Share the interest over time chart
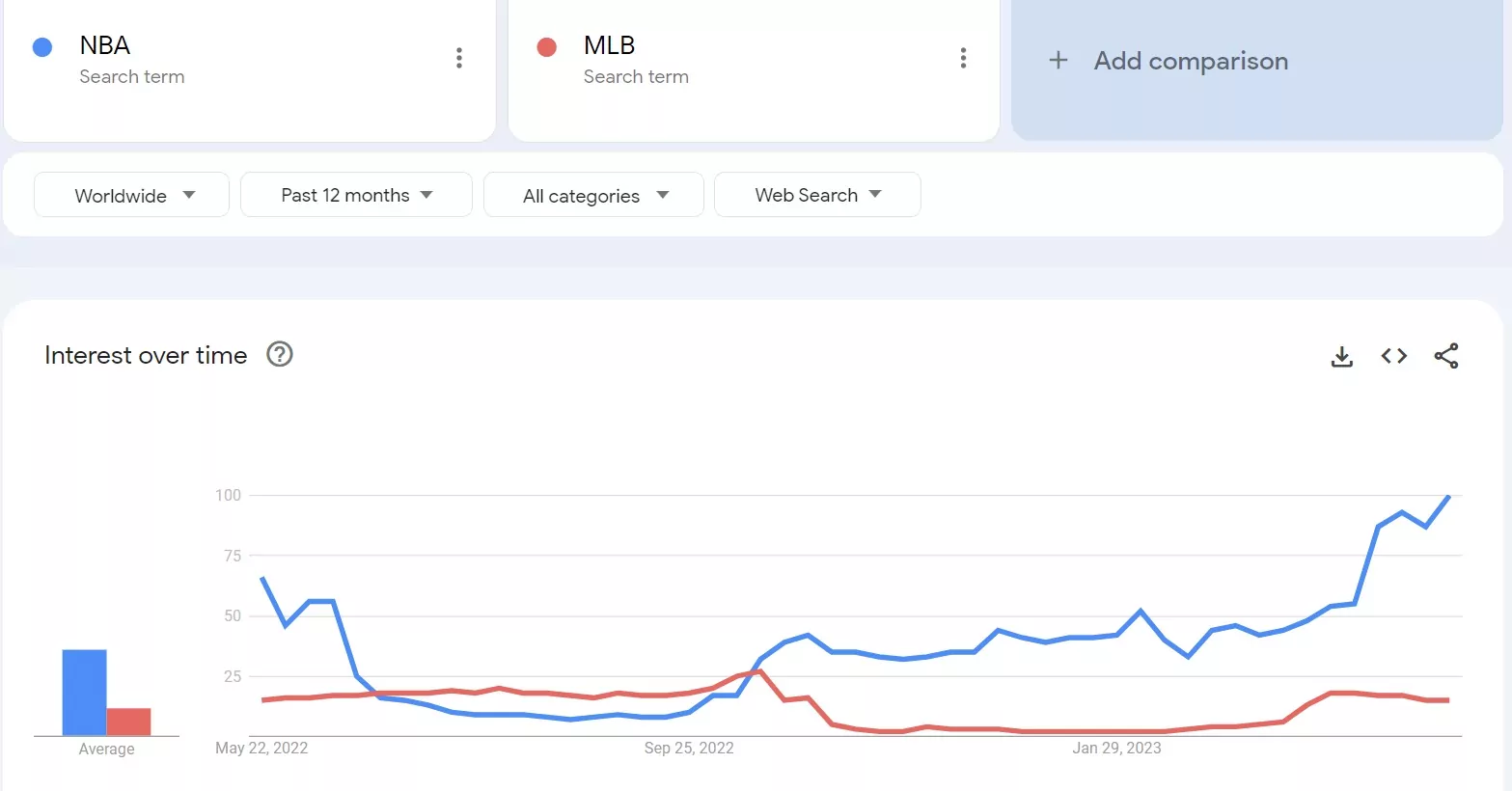 click(x=1445, y=356)
